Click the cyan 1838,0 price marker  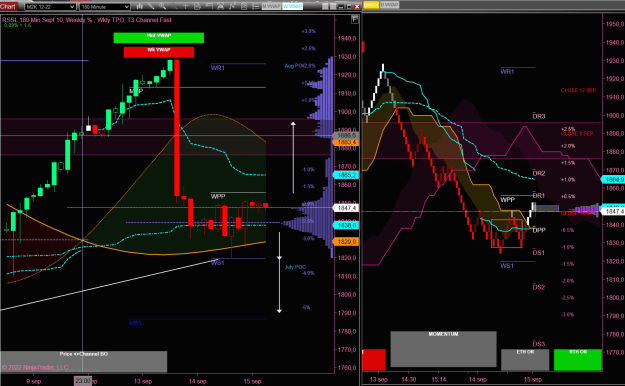346,225
